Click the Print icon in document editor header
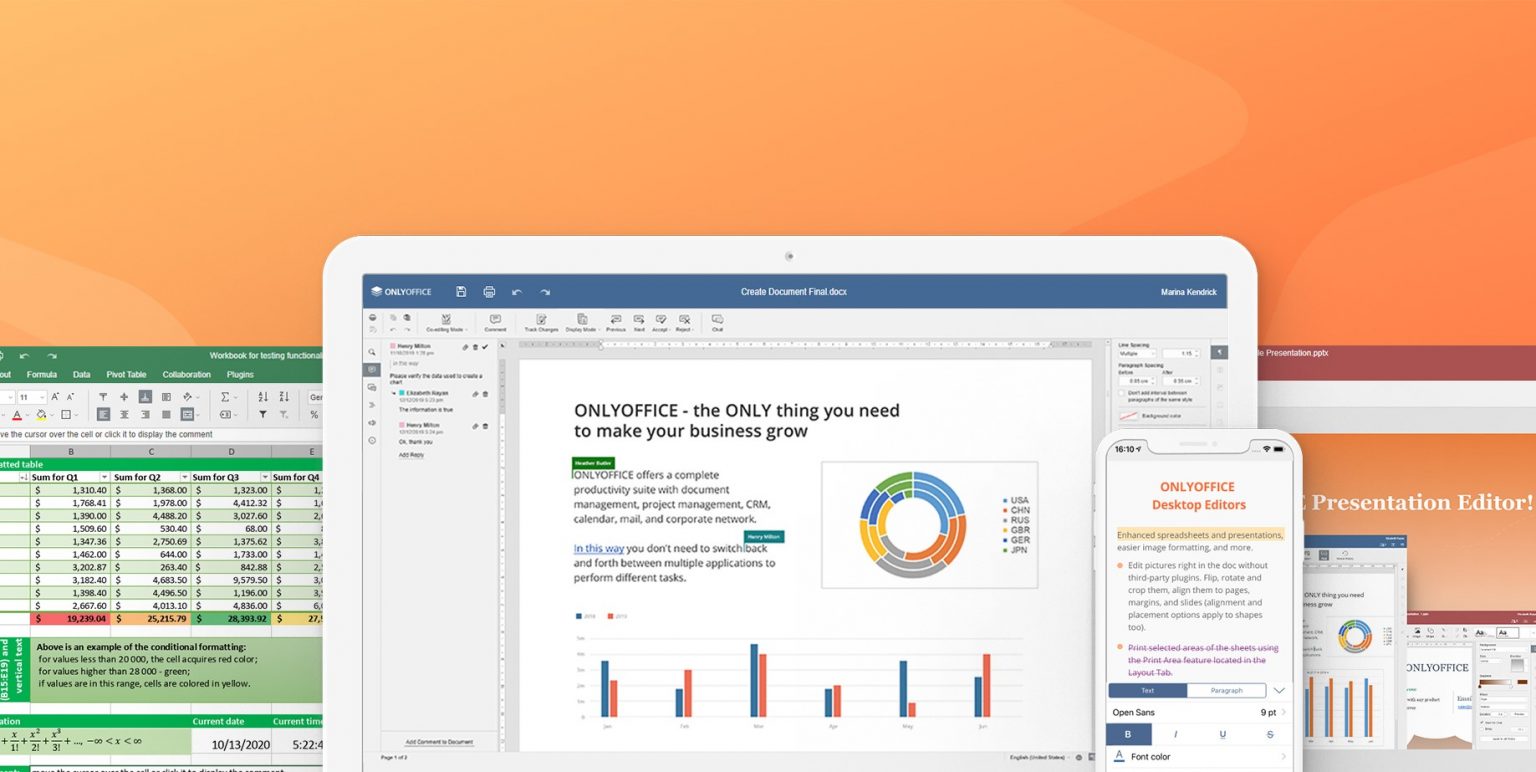This screenshot has width=1536, height=772. coord(489,292)
